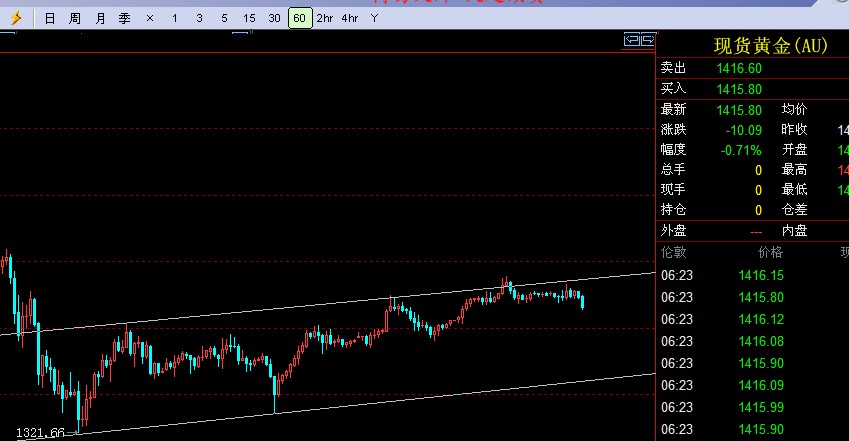Select tick row with price 1416.09
Viewport: 849px width, 441px height.
753,386
